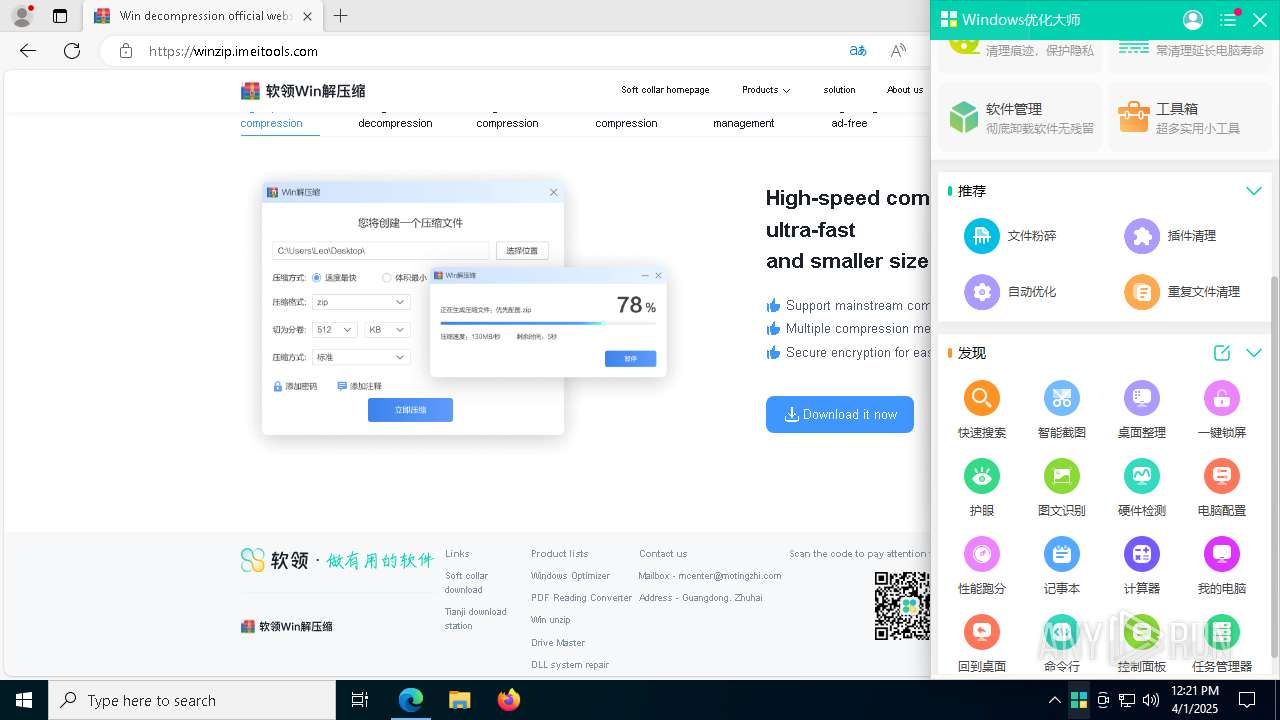This screenshot has width=1280, height=720.
Task: Click the browser address bar URL
Action: (234, 51)
